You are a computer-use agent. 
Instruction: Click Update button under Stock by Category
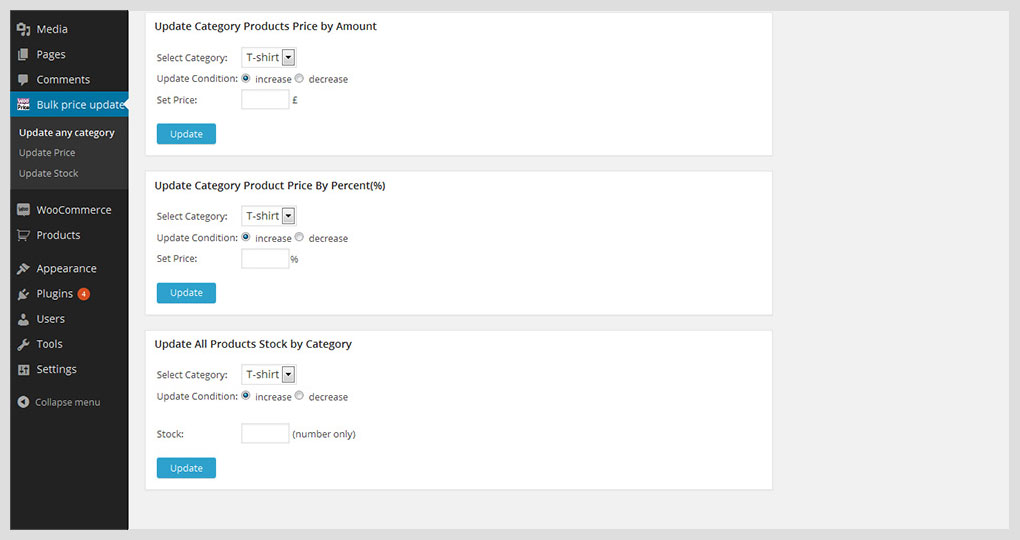(186, 468)
